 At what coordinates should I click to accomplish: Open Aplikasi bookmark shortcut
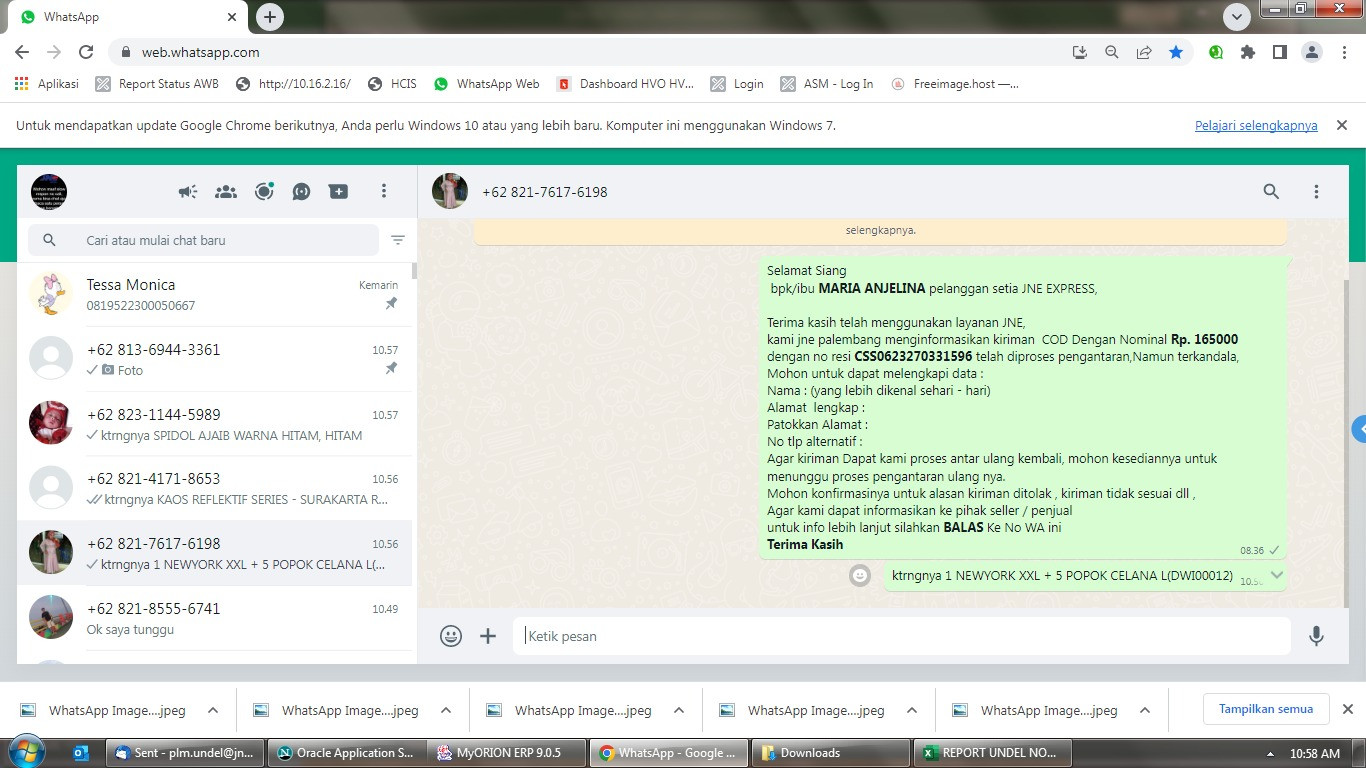[47, 84]
